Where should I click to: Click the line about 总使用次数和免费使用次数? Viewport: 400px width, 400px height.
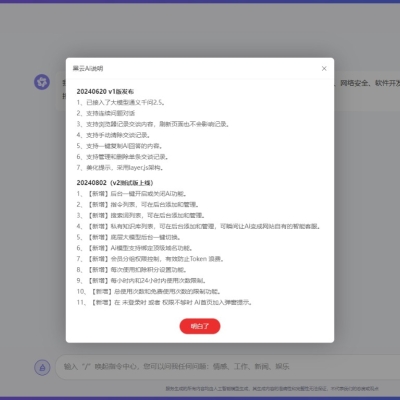(x=149, y=292)
